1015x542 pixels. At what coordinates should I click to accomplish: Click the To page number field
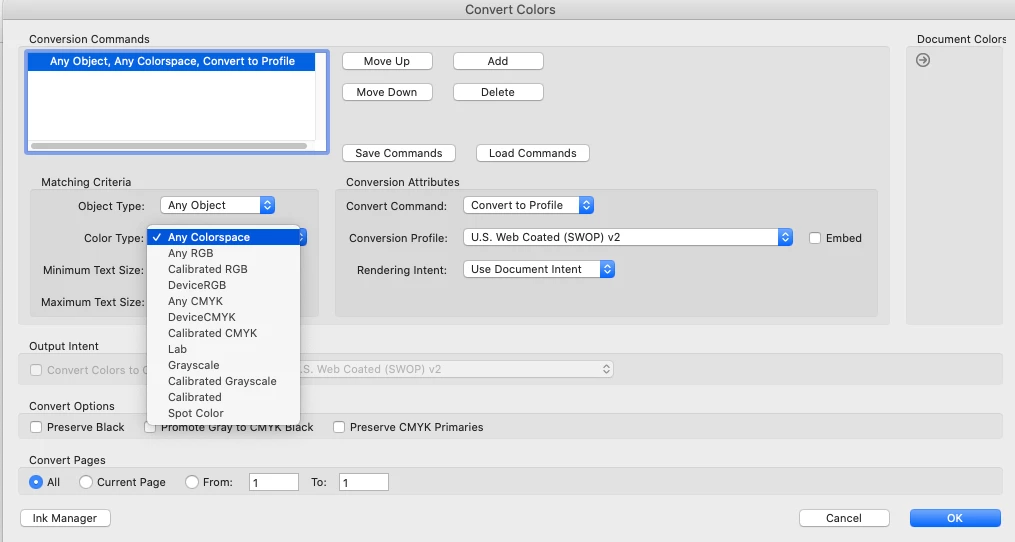click(364, 482)
